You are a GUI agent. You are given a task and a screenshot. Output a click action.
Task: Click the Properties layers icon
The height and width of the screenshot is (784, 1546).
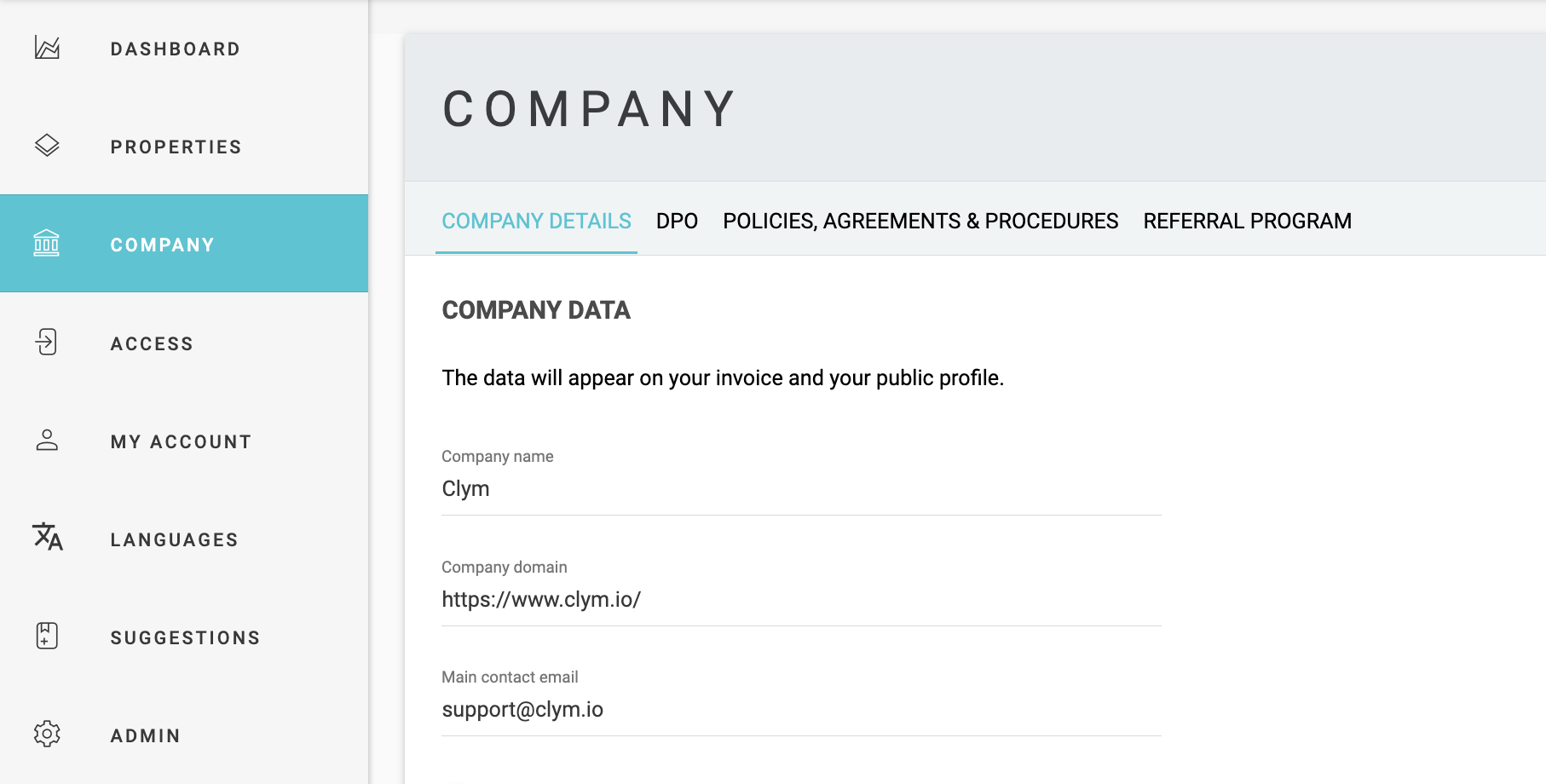click(47, 146)
